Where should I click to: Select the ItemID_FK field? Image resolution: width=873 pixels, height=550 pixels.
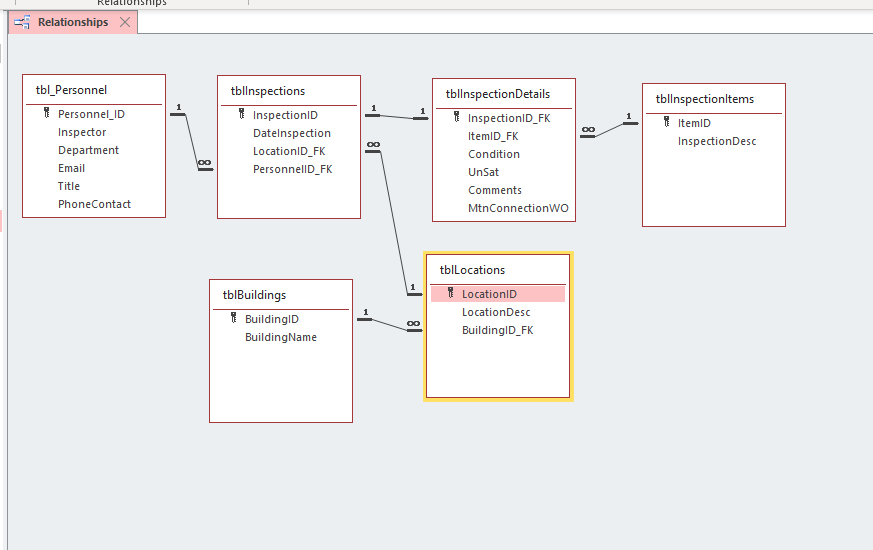point(493,136)
